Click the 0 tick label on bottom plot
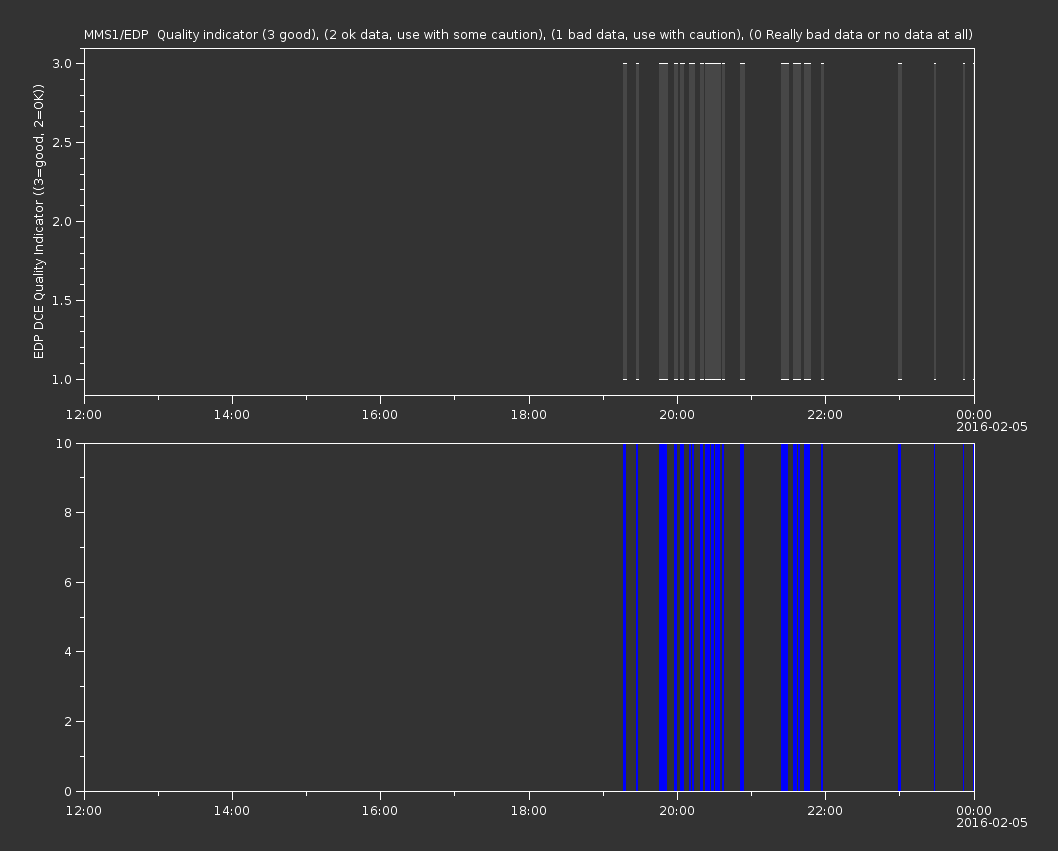 (x=68, y=791)
